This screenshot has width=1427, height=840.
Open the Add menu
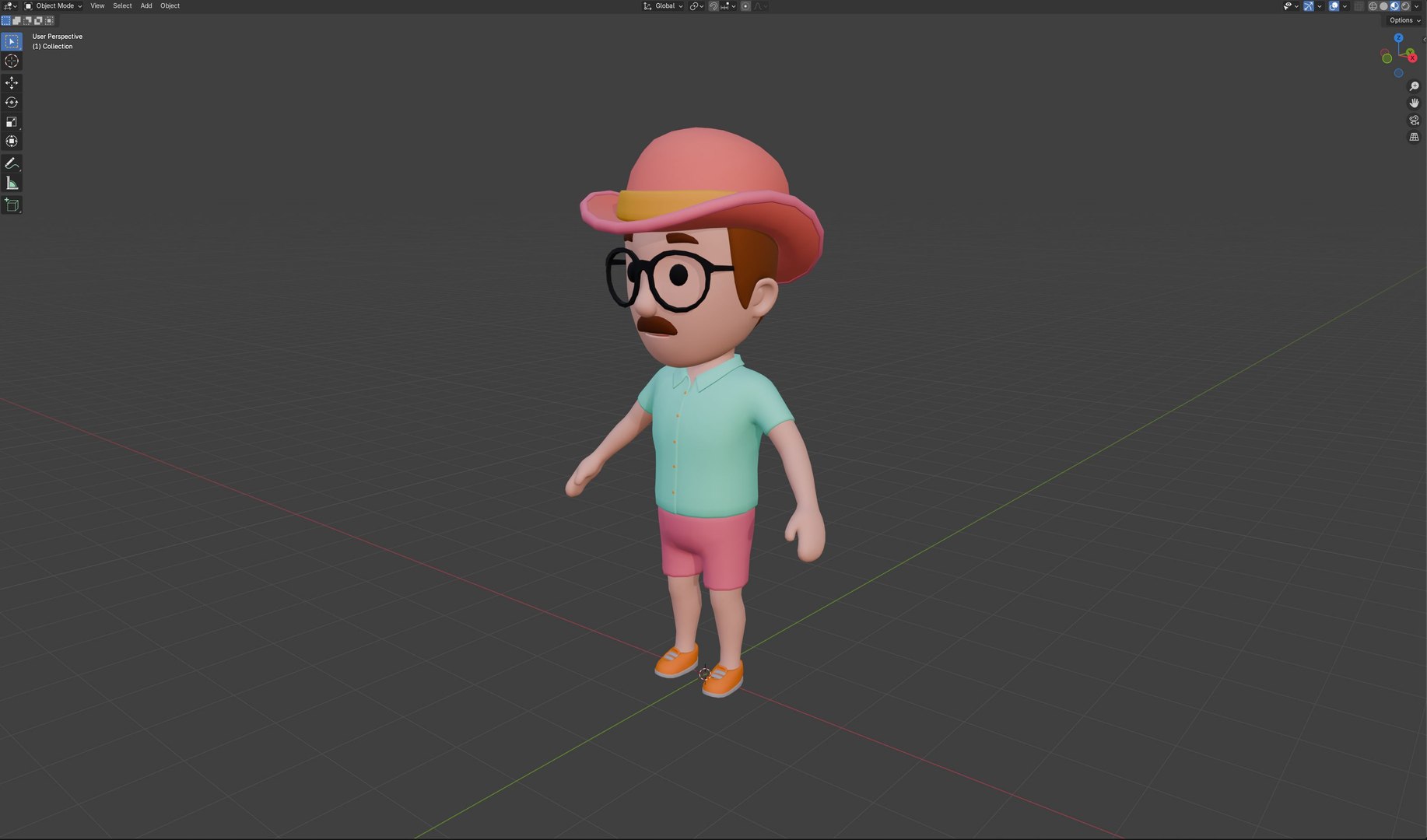(x=146, y=6)
